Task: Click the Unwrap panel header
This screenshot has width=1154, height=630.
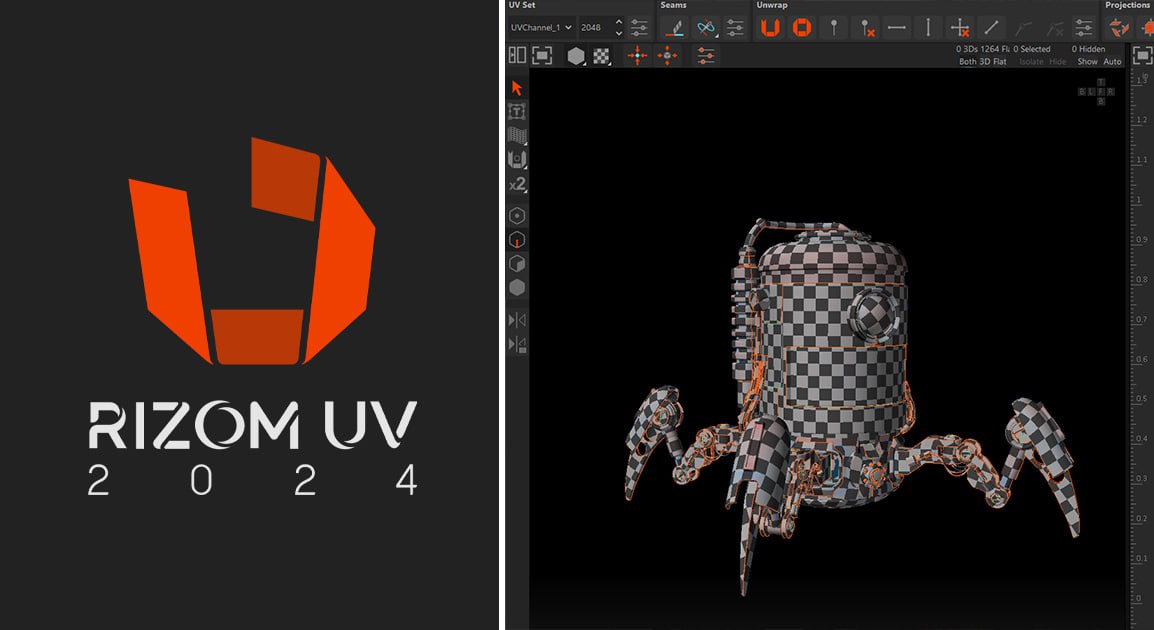Action: [x=772, y=5]
